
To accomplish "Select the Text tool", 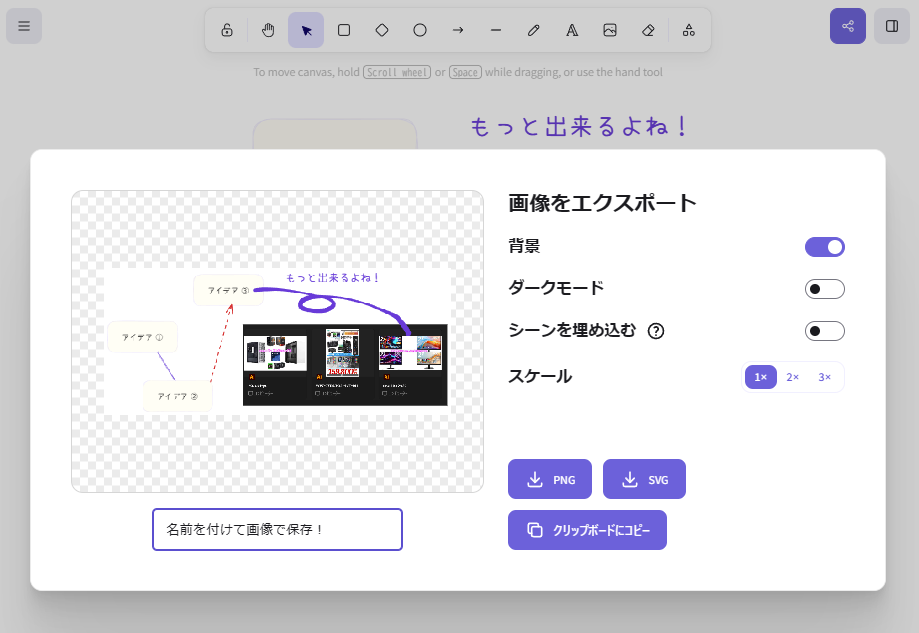I will pyautogui.click(x=572, y=30).
